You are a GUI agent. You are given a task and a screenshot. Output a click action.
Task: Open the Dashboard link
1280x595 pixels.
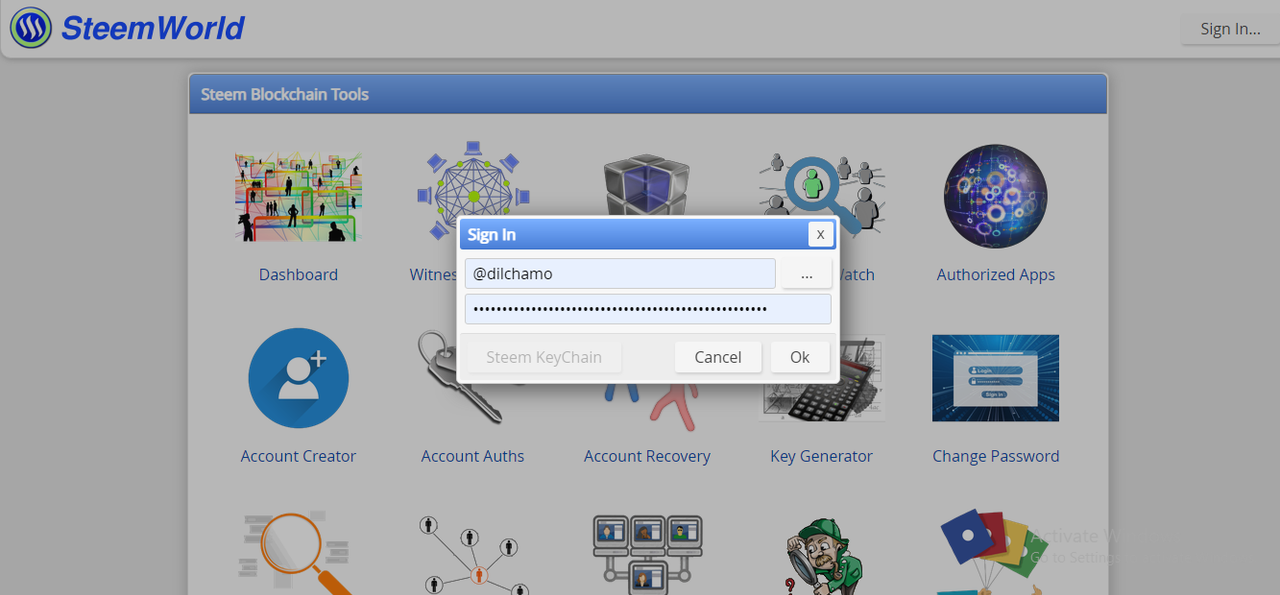(298, 275)
